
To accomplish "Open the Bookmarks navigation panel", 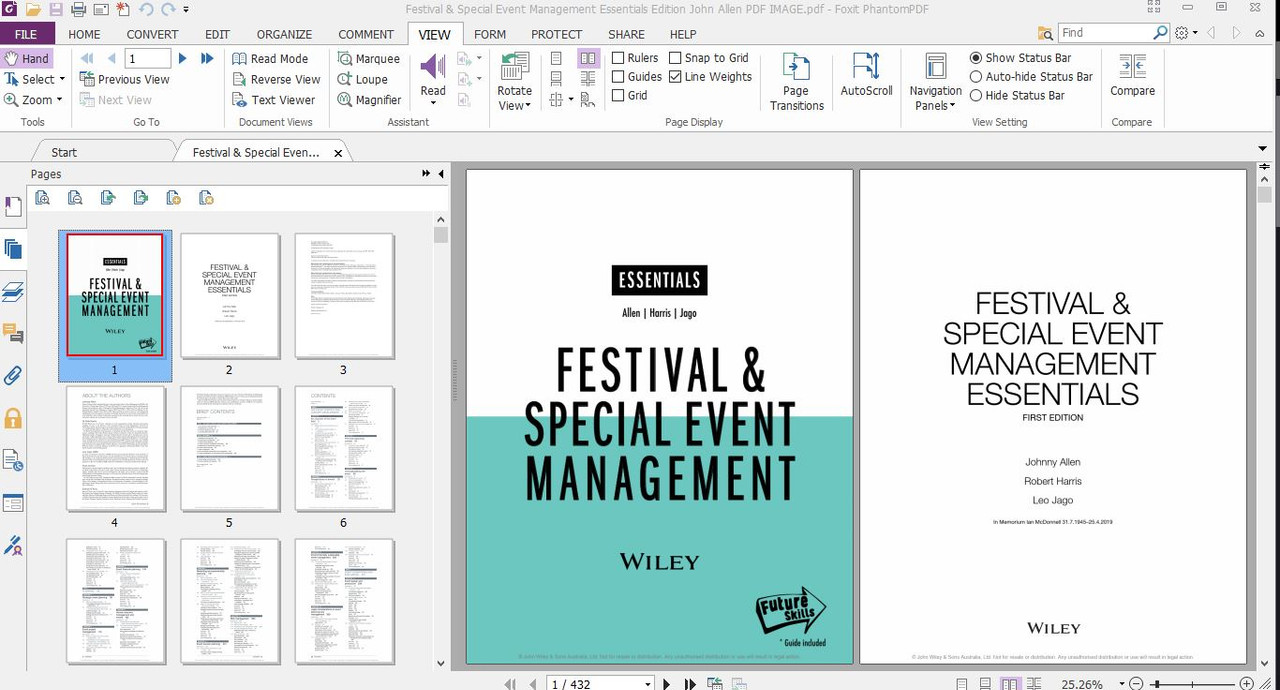I will [13, 207].
